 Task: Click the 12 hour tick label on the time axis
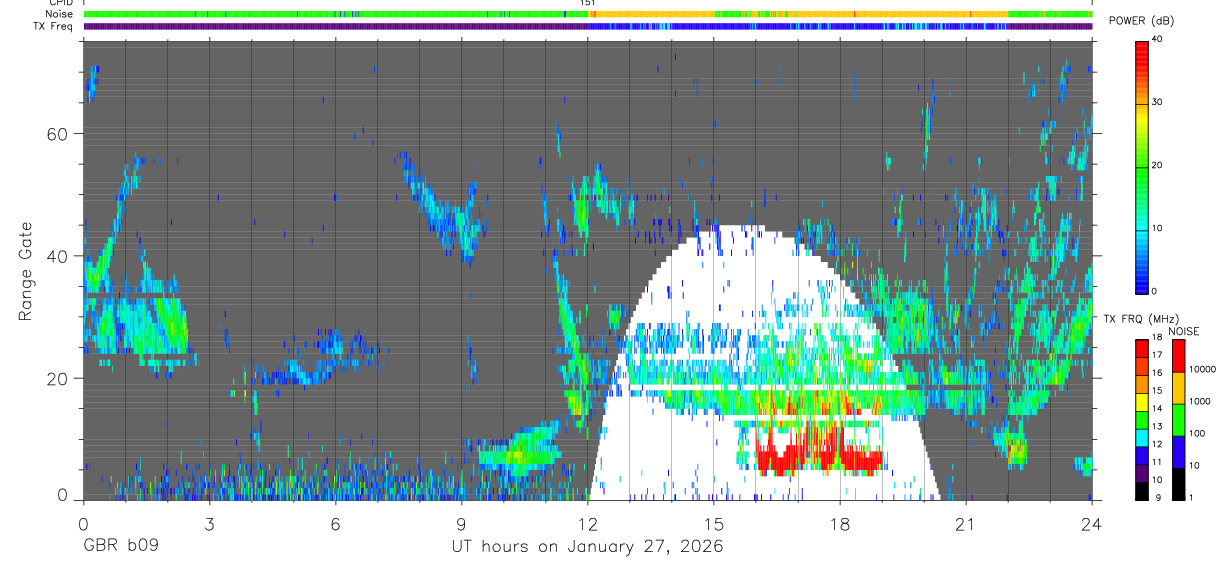(587, 523)
